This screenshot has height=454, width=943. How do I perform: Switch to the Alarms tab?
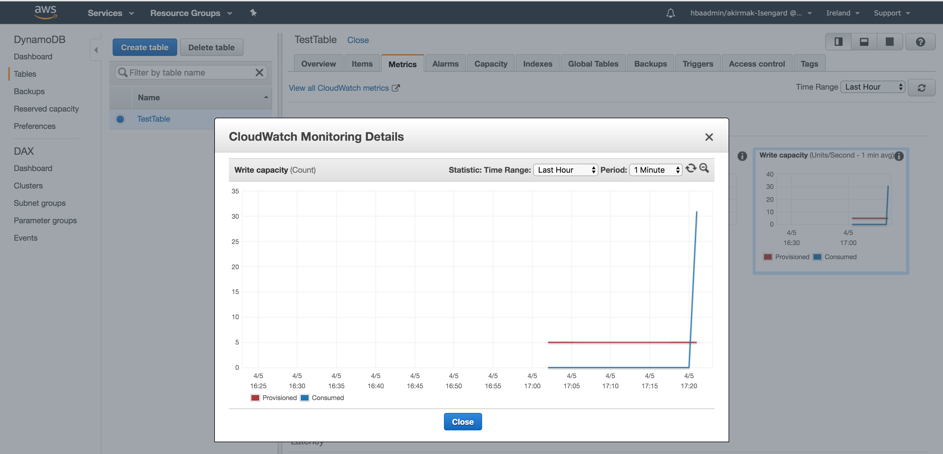pyautogui.click(x=445, y=64)
